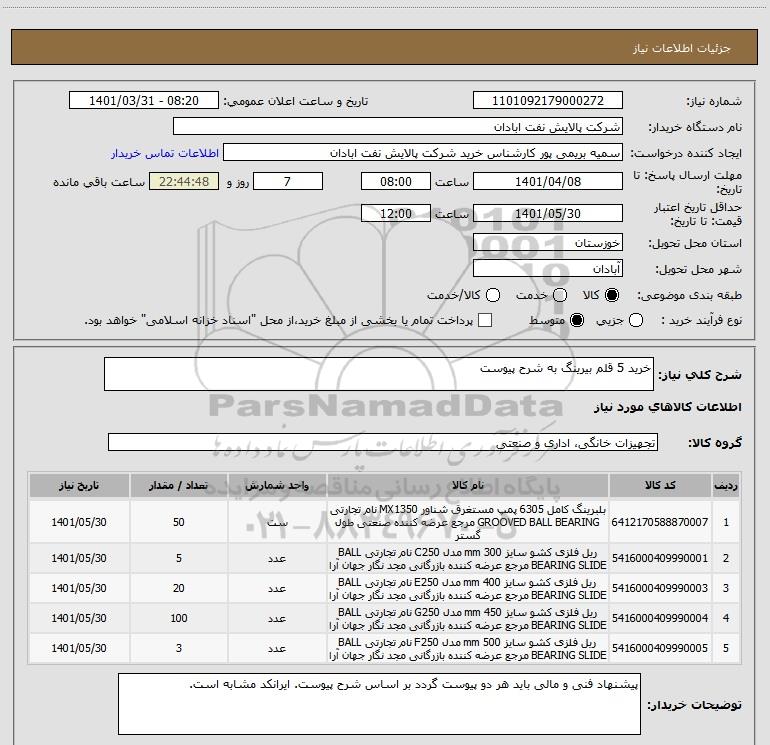
Task: Click the countdown timer 22:44:48
Action: (x=184, y=181)
